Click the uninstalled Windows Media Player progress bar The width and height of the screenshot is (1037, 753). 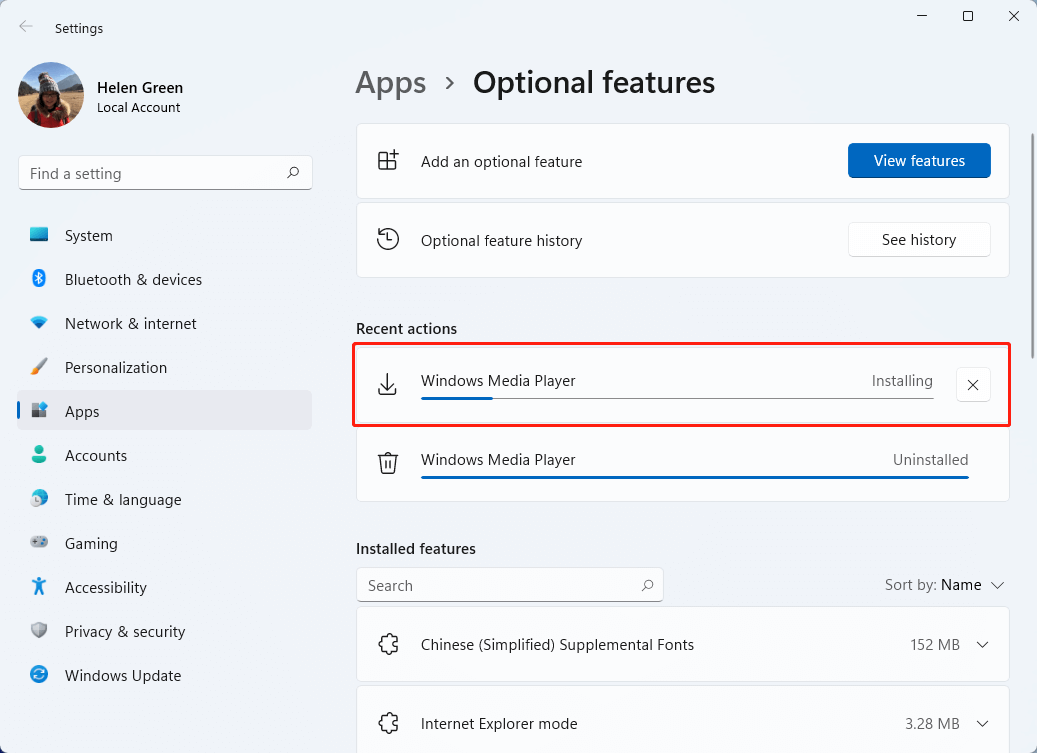point(695,477)
